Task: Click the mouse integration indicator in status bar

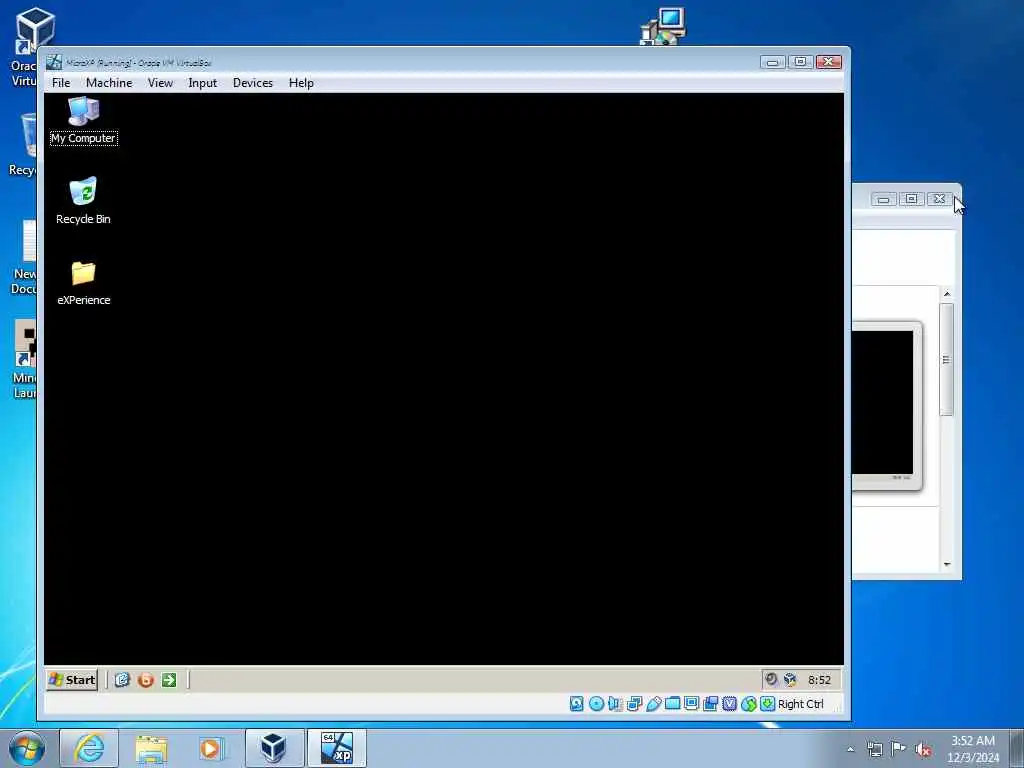Action: 748,703
